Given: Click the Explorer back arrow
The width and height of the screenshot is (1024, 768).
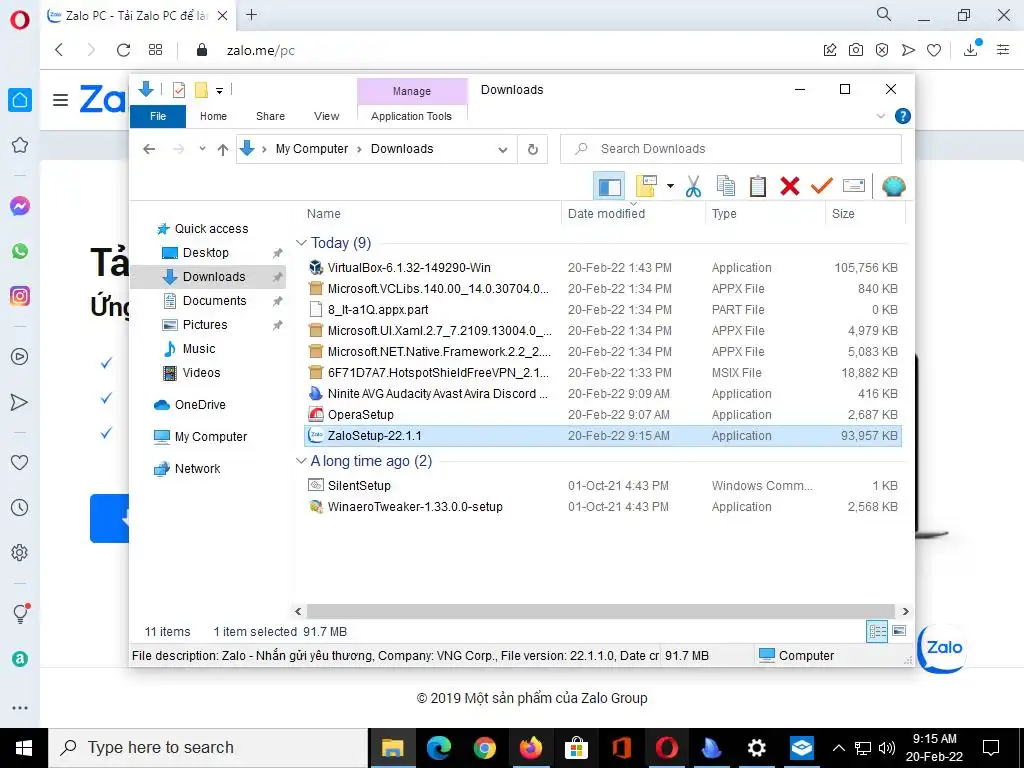Looking at the screenshot, I should click(x=149, y=150).
